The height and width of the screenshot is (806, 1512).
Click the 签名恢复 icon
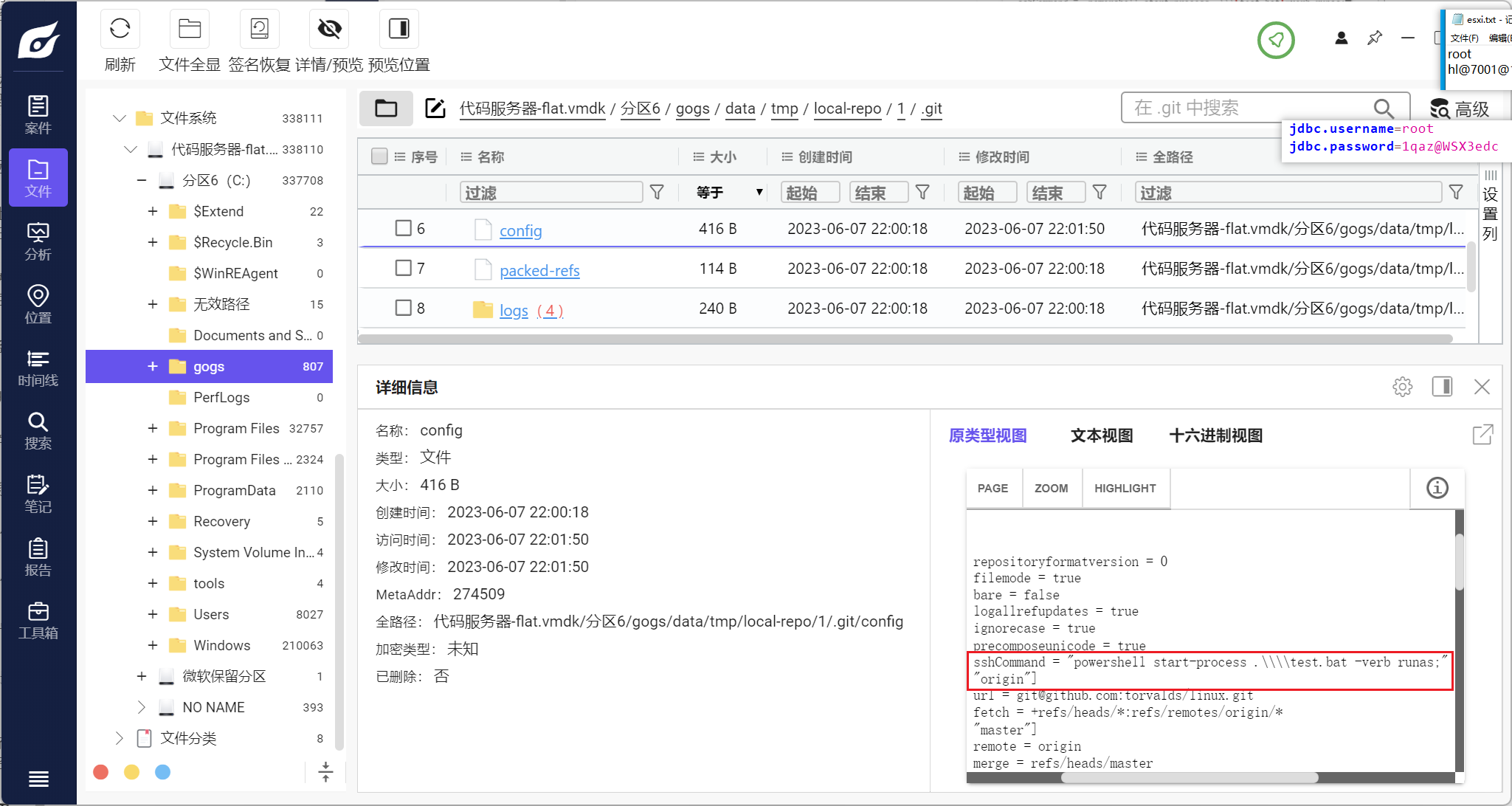[x=259, y=30]
